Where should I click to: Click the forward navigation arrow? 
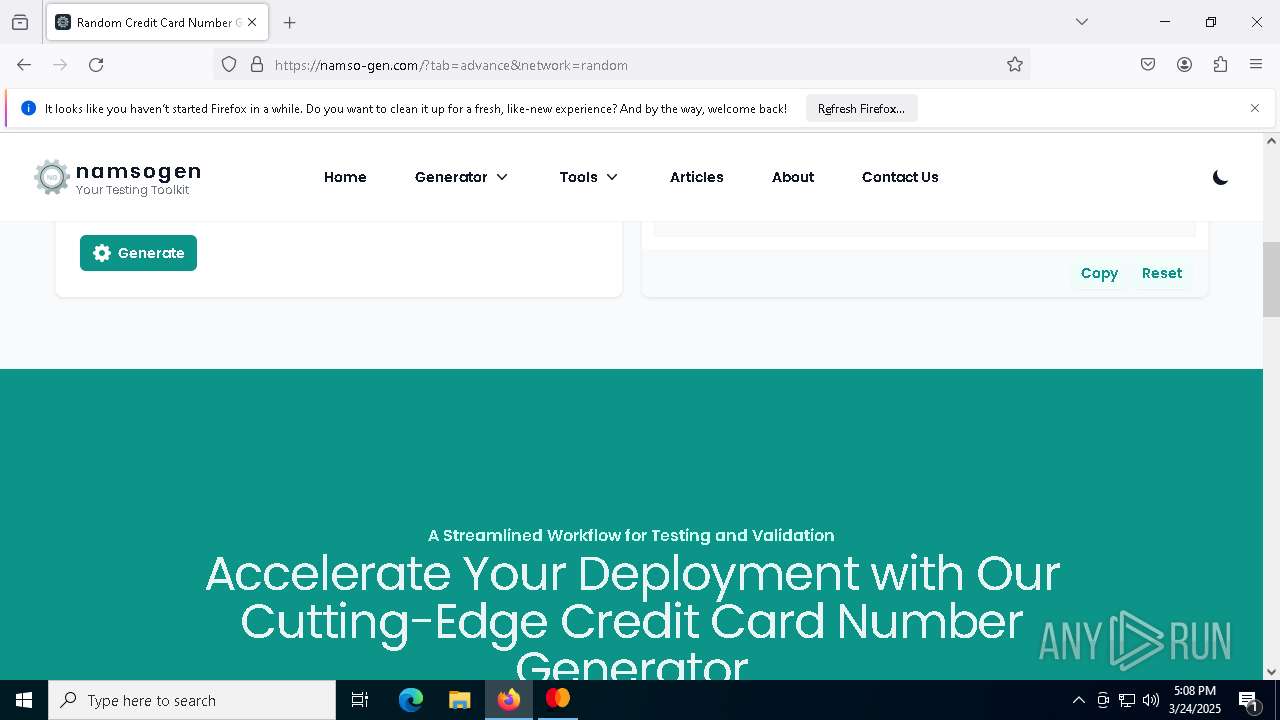tap(60, 65)
